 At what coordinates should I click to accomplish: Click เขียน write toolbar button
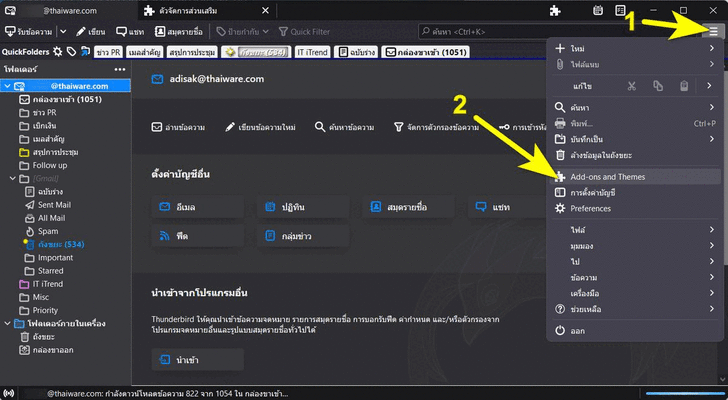(91, 32)
